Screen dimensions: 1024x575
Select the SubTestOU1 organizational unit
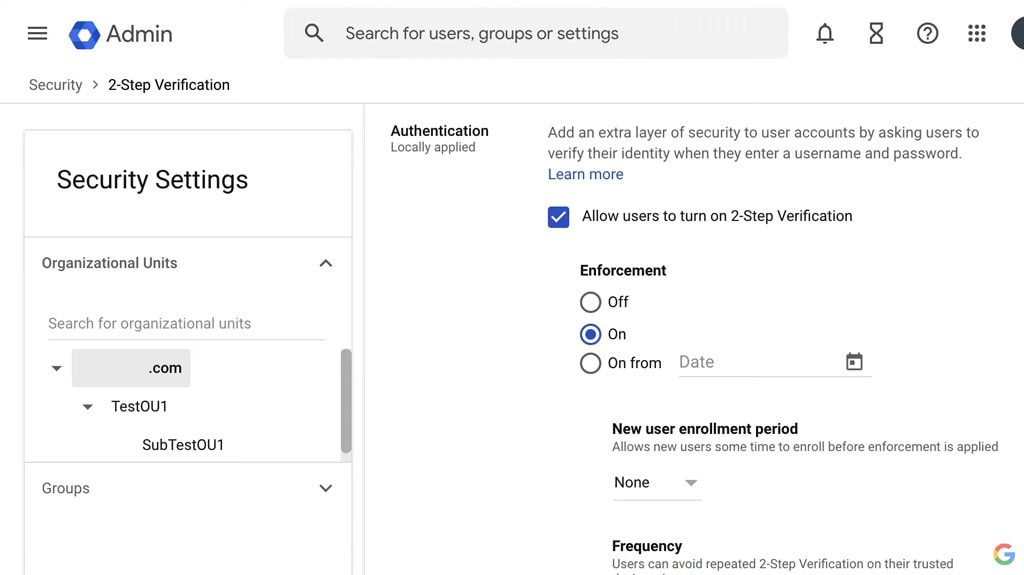coord(183,445)
